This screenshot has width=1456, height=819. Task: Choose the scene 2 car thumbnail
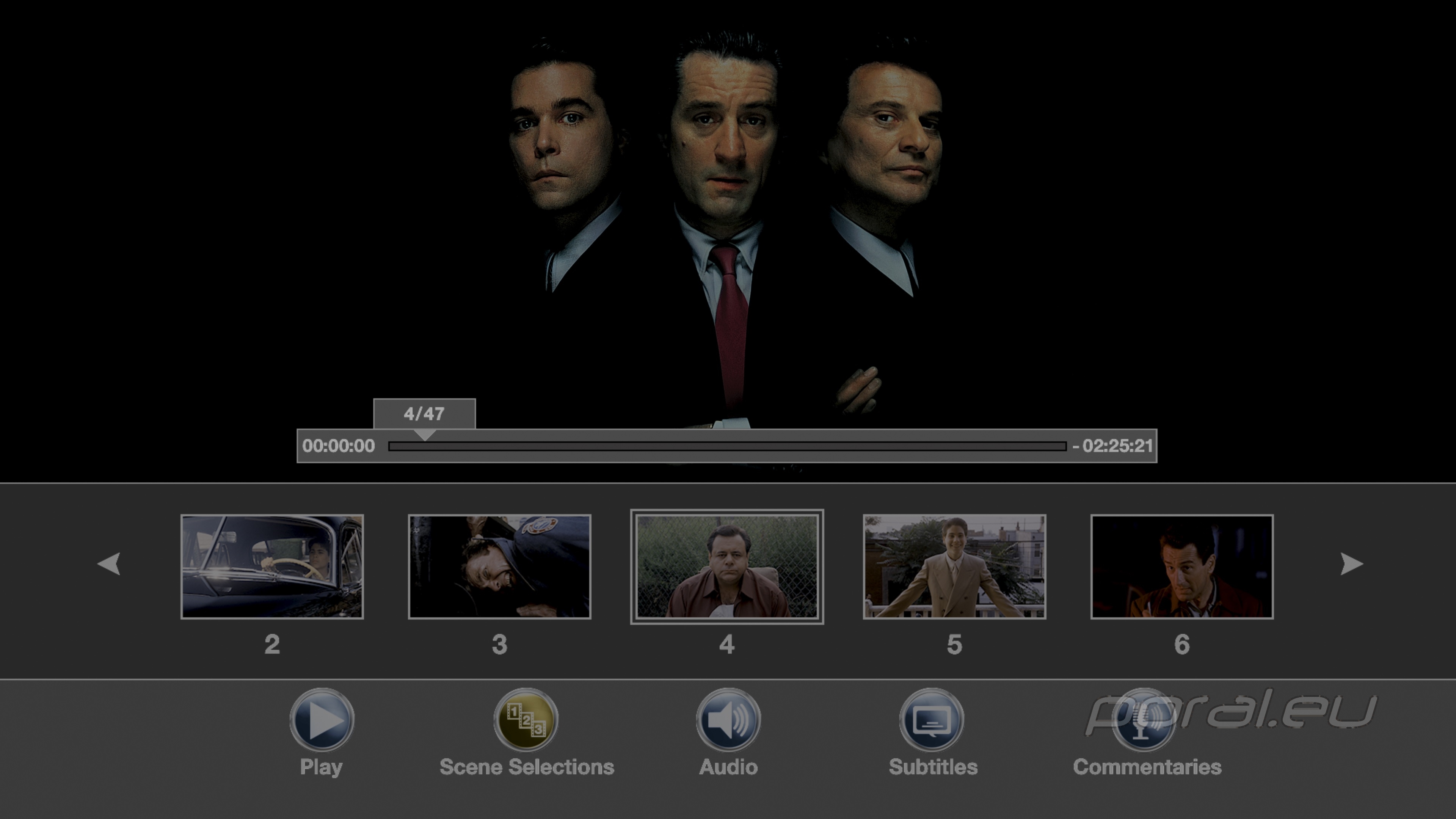pyautogui.click(x=272, y=566)
